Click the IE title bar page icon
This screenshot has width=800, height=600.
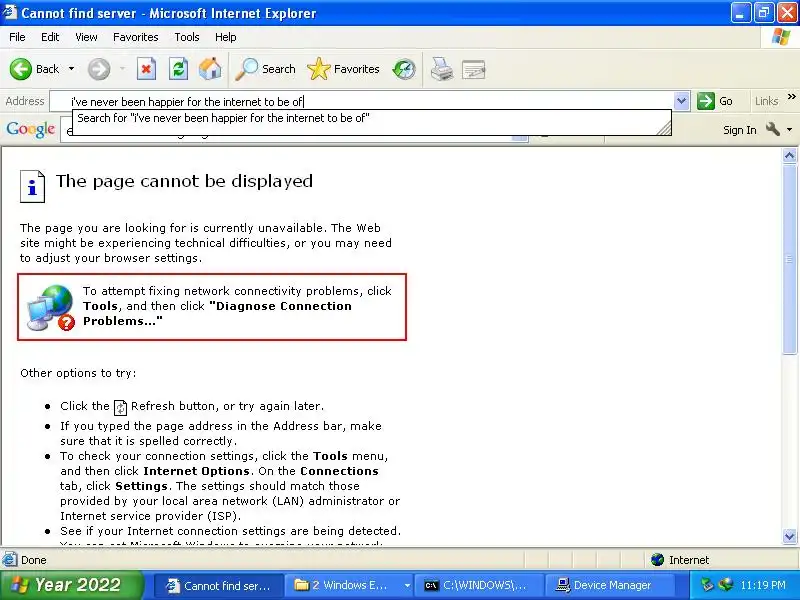[x=10, y=12]
